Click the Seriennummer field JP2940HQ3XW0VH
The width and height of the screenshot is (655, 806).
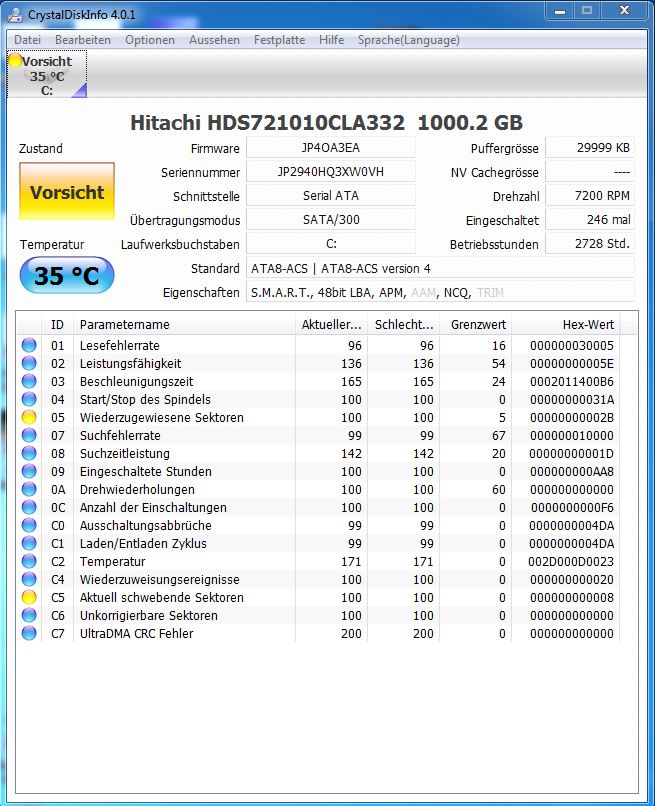[331, 172]
